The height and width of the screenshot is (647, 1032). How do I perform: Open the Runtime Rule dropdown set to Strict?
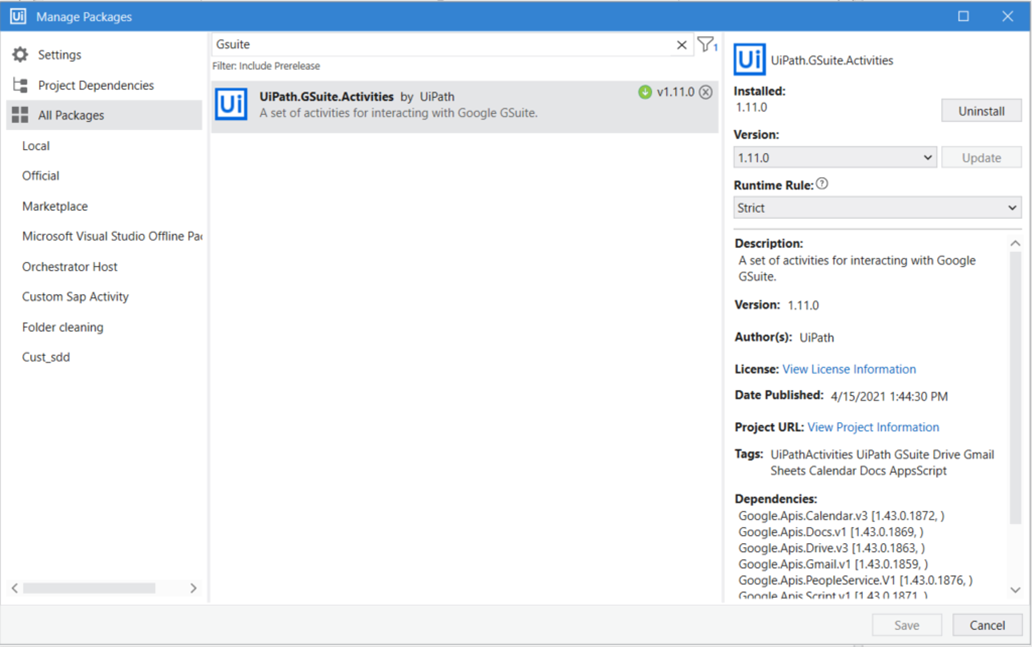point(877,207)
